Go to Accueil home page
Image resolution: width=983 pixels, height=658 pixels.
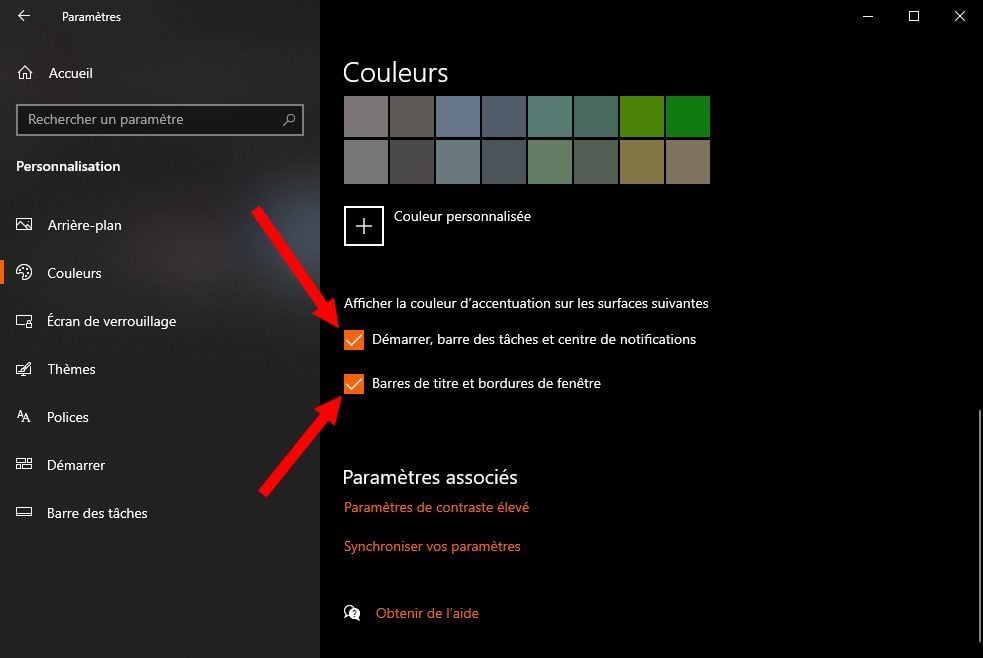(71, 73)
